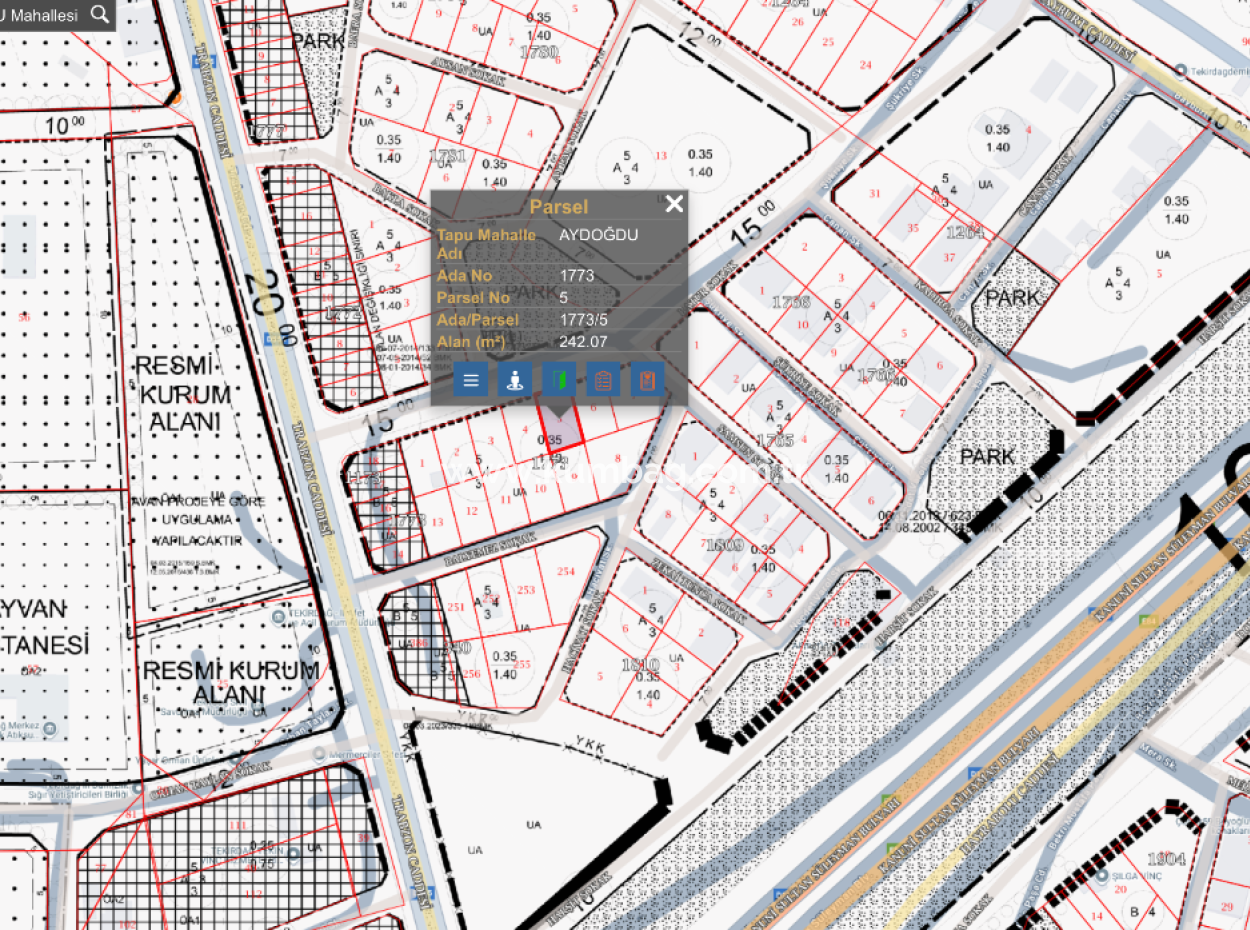Click the sealed document icon in Parsel popup
The height and width of the screenshot is (930, 1250).
click(x=646, y=380)
